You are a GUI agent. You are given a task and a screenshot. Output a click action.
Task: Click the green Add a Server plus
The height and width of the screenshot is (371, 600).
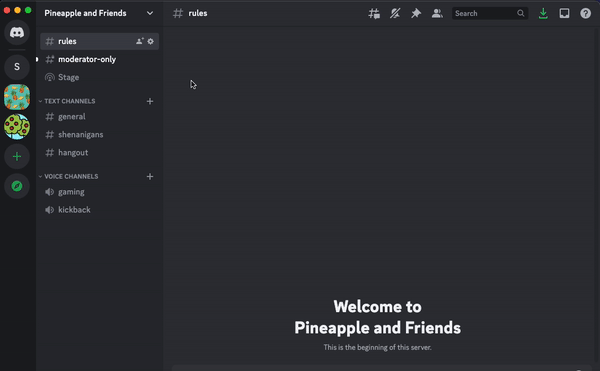tap(17, 156)
